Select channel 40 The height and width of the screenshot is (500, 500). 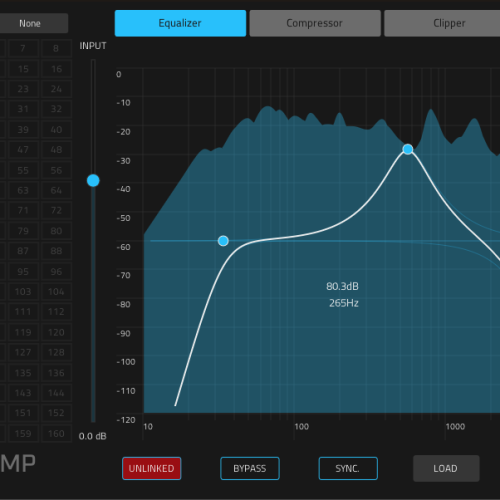tap(56, 130)
